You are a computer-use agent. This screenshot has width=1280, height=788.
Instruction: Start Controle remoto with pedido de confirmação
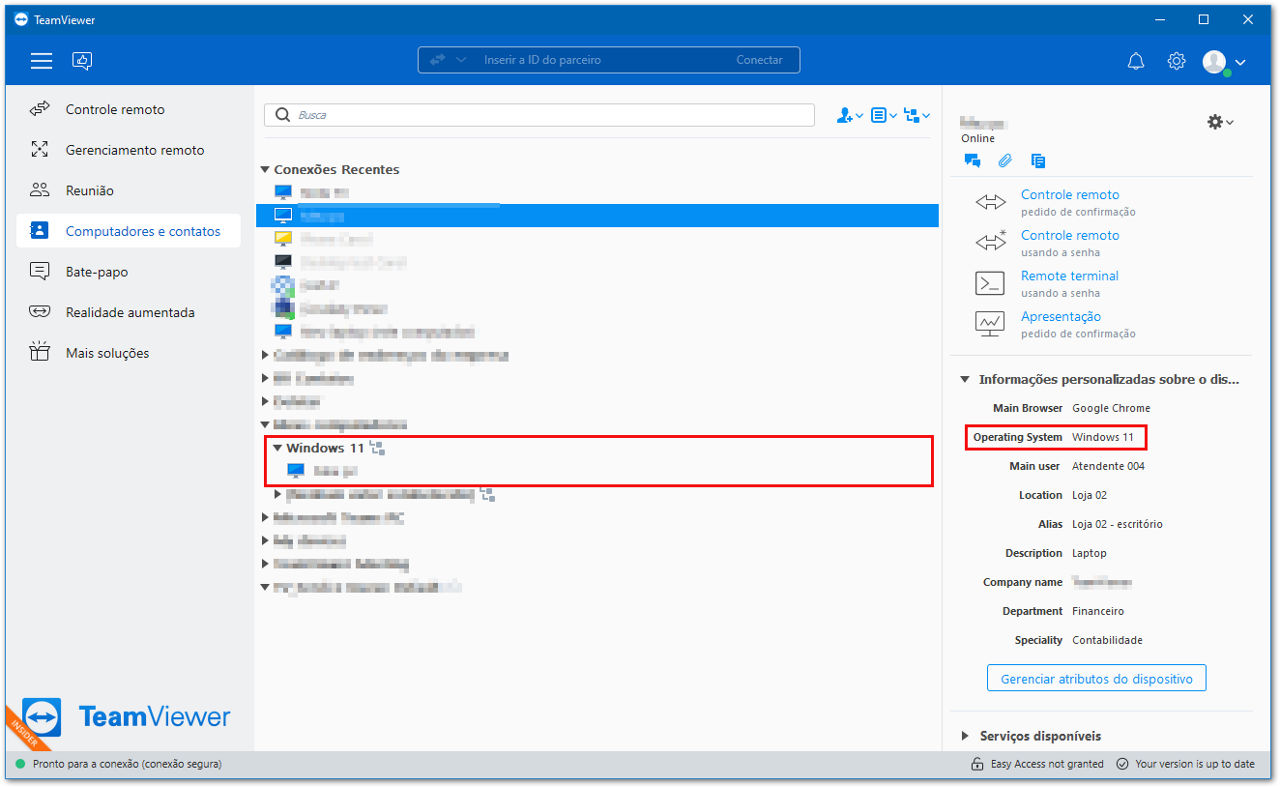(x=1070, y=195)
